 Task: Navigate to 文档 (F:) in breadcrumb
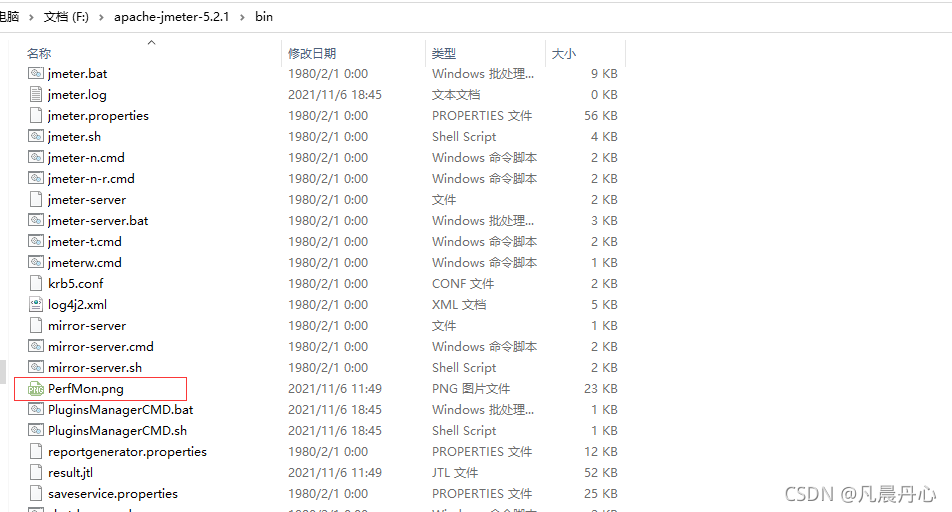coord(66,16)
